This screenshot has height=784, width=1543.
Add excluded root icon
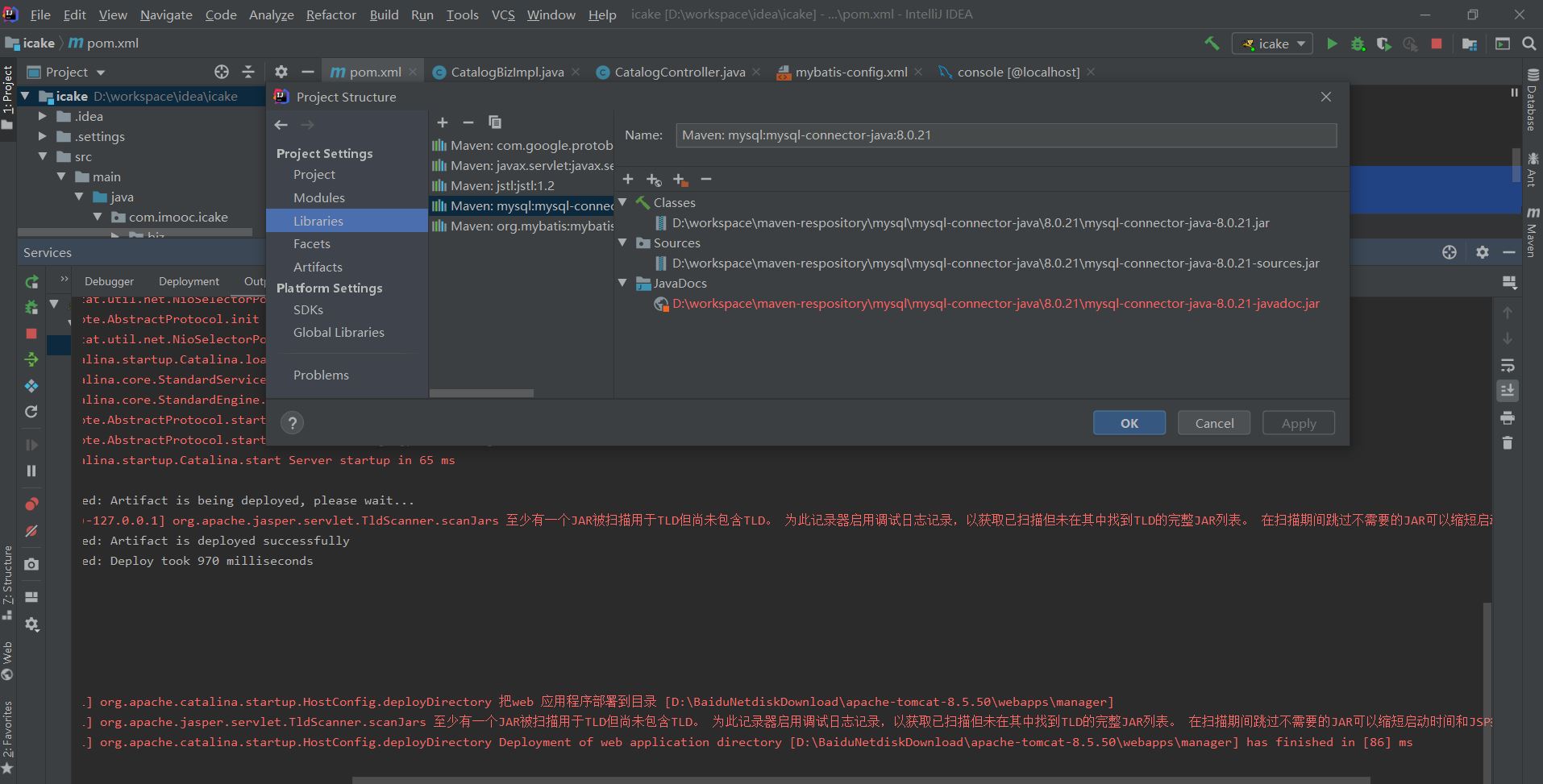point(680,180)
